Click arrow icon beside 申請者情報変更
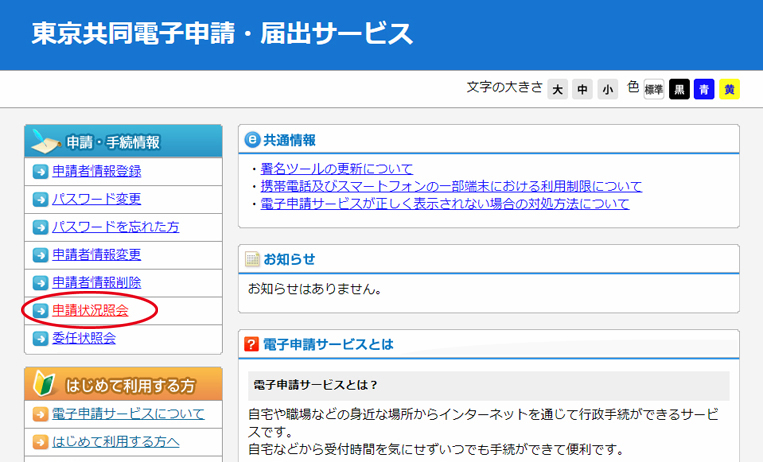 pyautogui.click(x=40, y=255)
